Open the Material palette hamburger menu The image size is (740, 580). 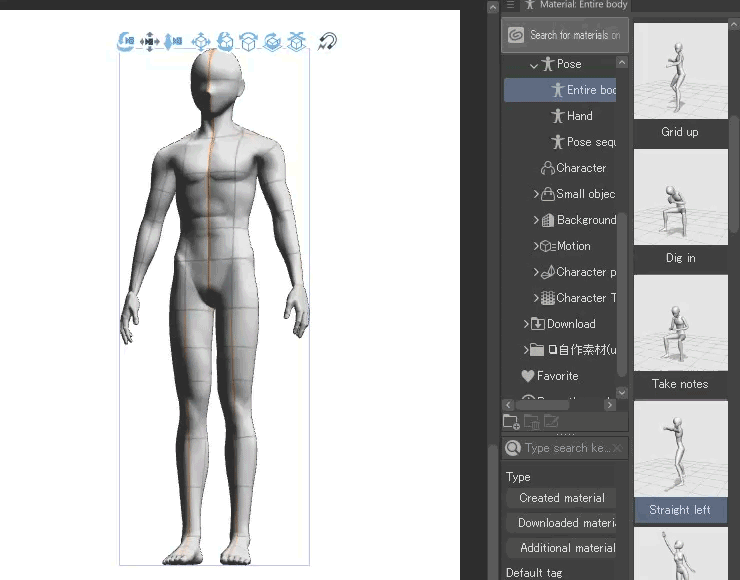510,5
